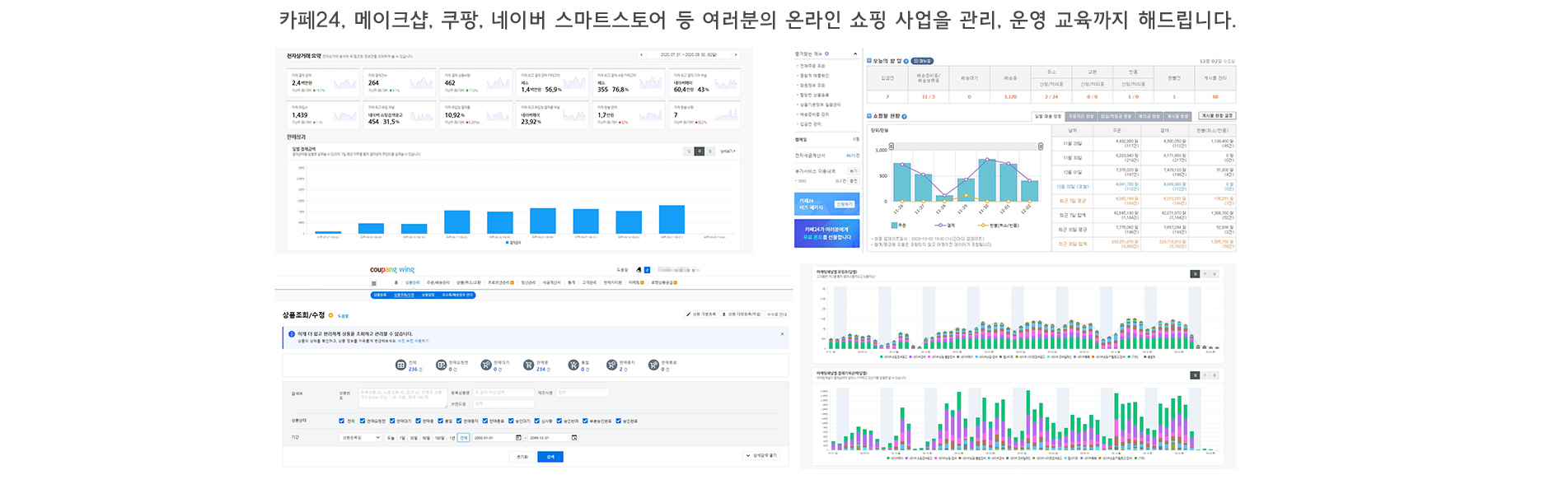The height and width of the screenshot is (484, 1568).
Task: Click 보기 button for 부가서비스 이용내역
Action: pos(853,171)
